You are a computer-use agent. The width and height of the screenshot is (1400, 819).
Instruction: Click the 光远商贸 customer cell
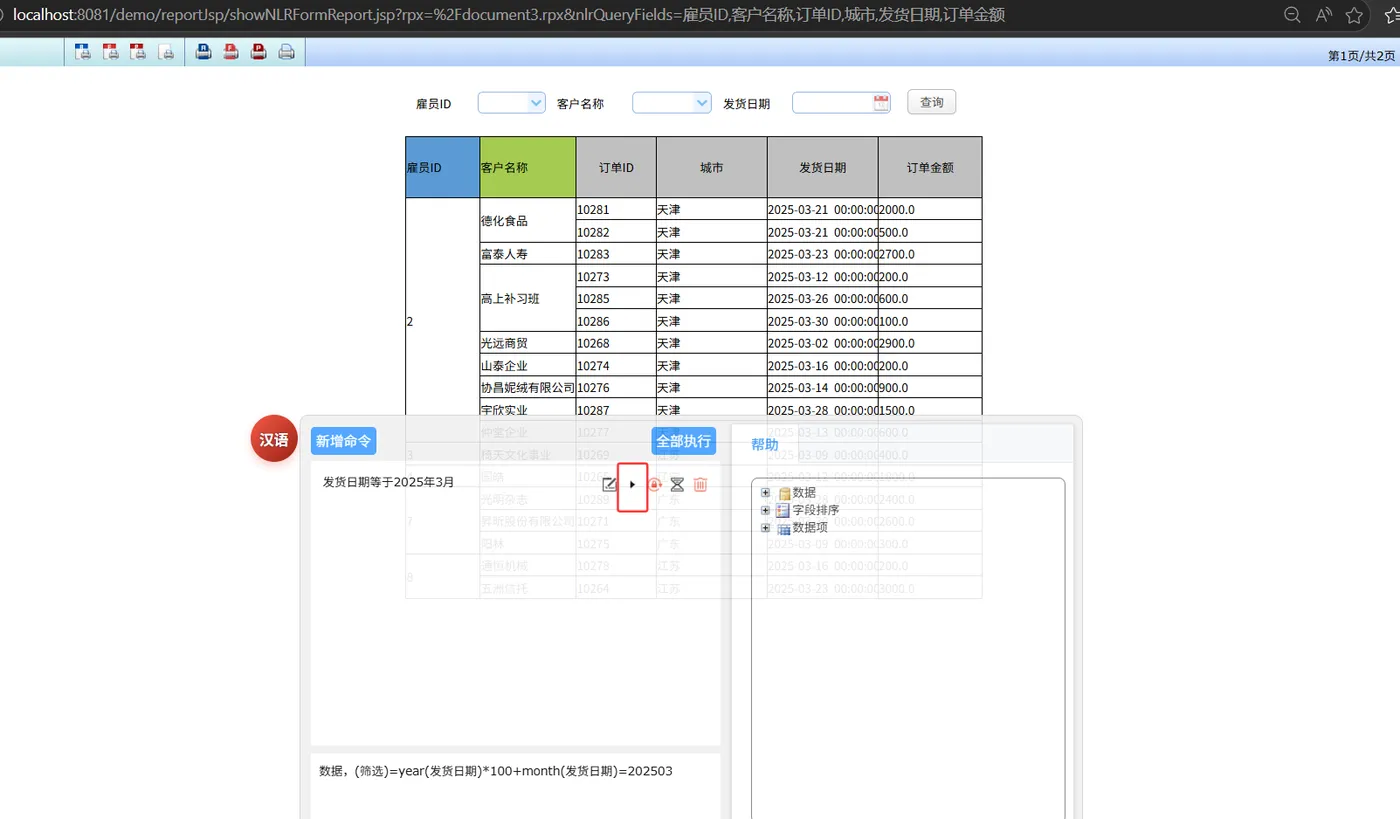pyautogui.click(x=528, y=343)
